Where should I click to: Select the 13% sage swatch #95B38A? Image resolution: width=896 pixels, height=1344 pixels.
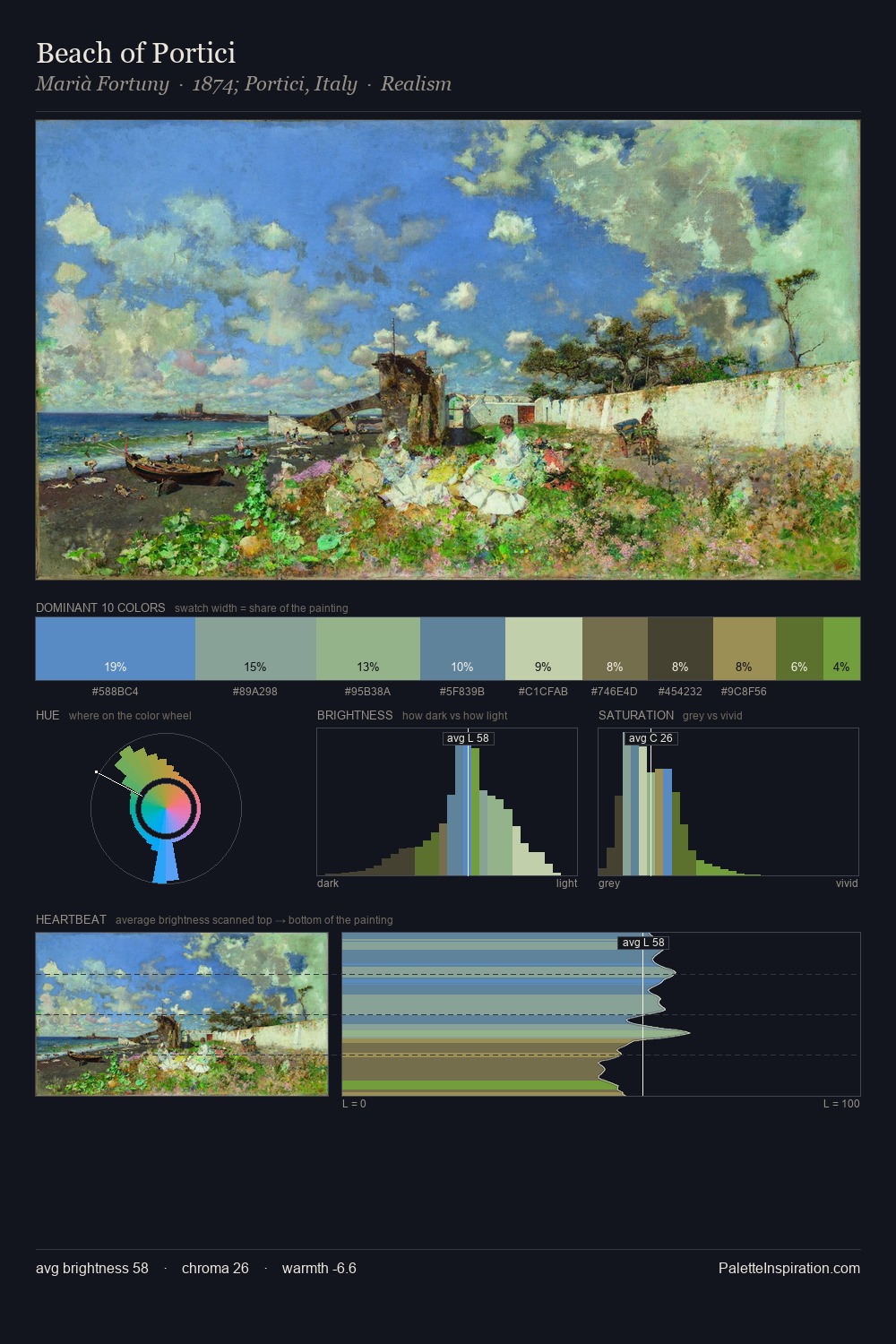click(368, 649)
